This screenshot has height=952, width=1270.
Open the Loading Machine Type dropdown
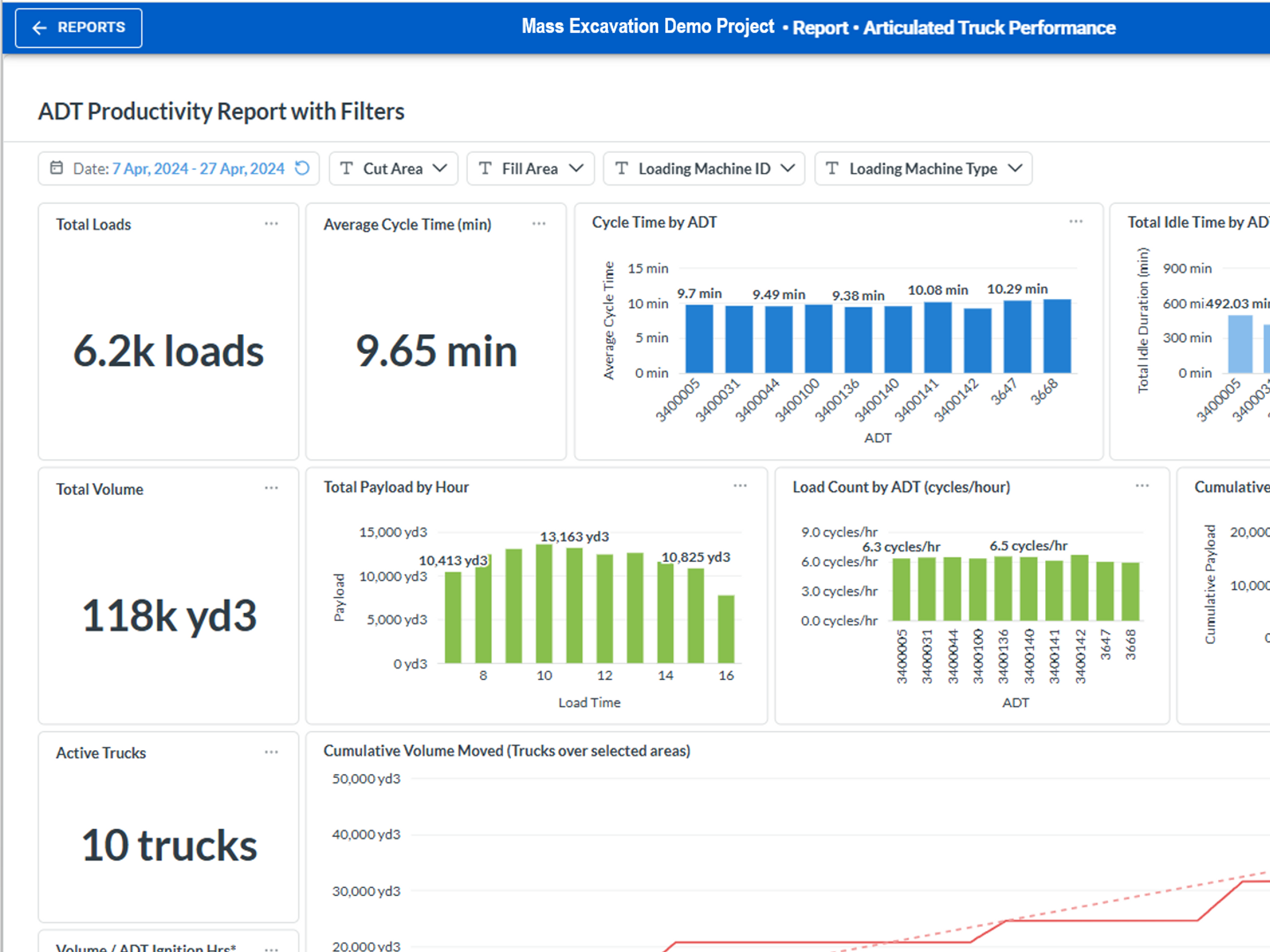pos(923,168)
